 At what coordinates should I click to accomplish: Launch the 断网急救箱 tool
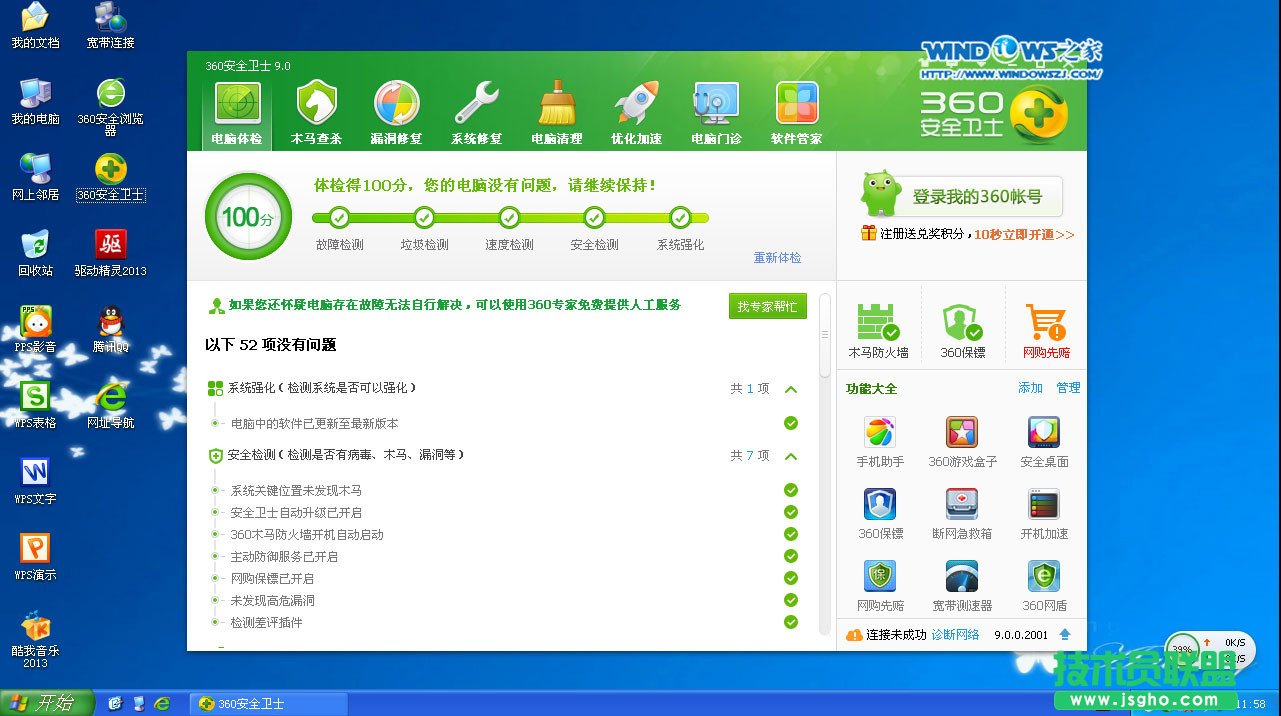click(961, 512)
